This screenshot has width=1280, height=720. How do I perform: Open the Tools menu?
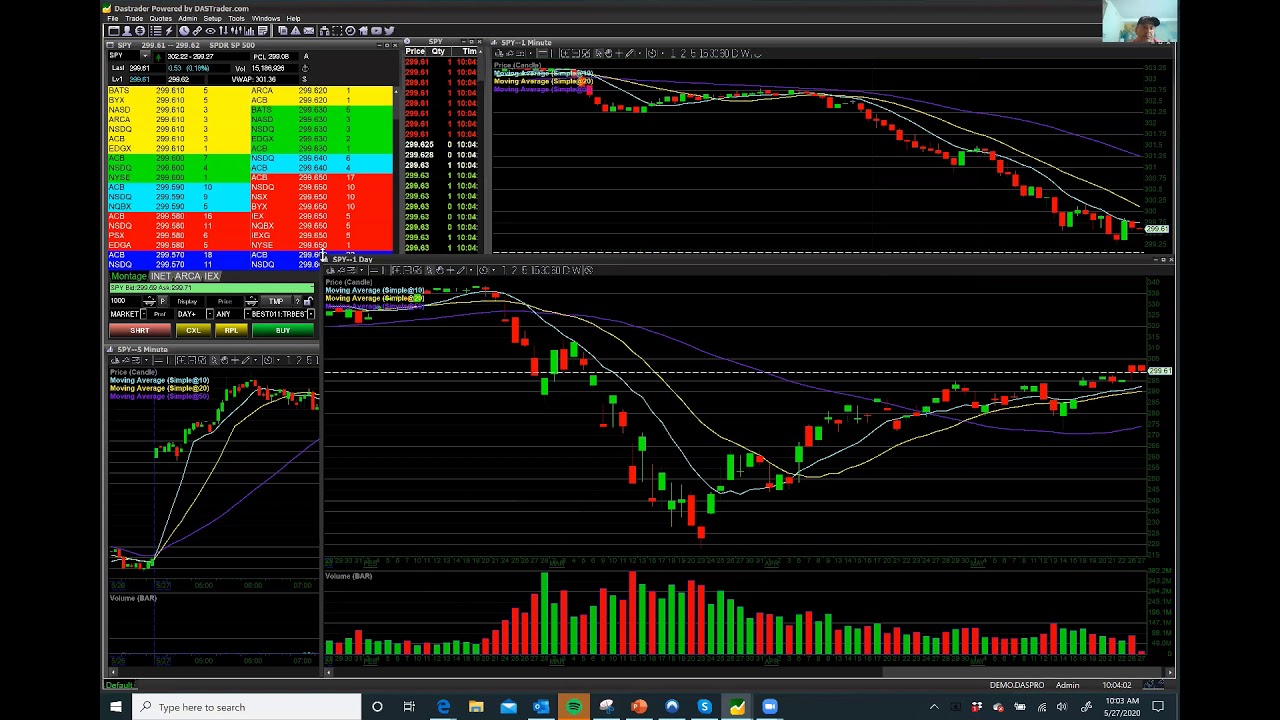tap(236, 18)
